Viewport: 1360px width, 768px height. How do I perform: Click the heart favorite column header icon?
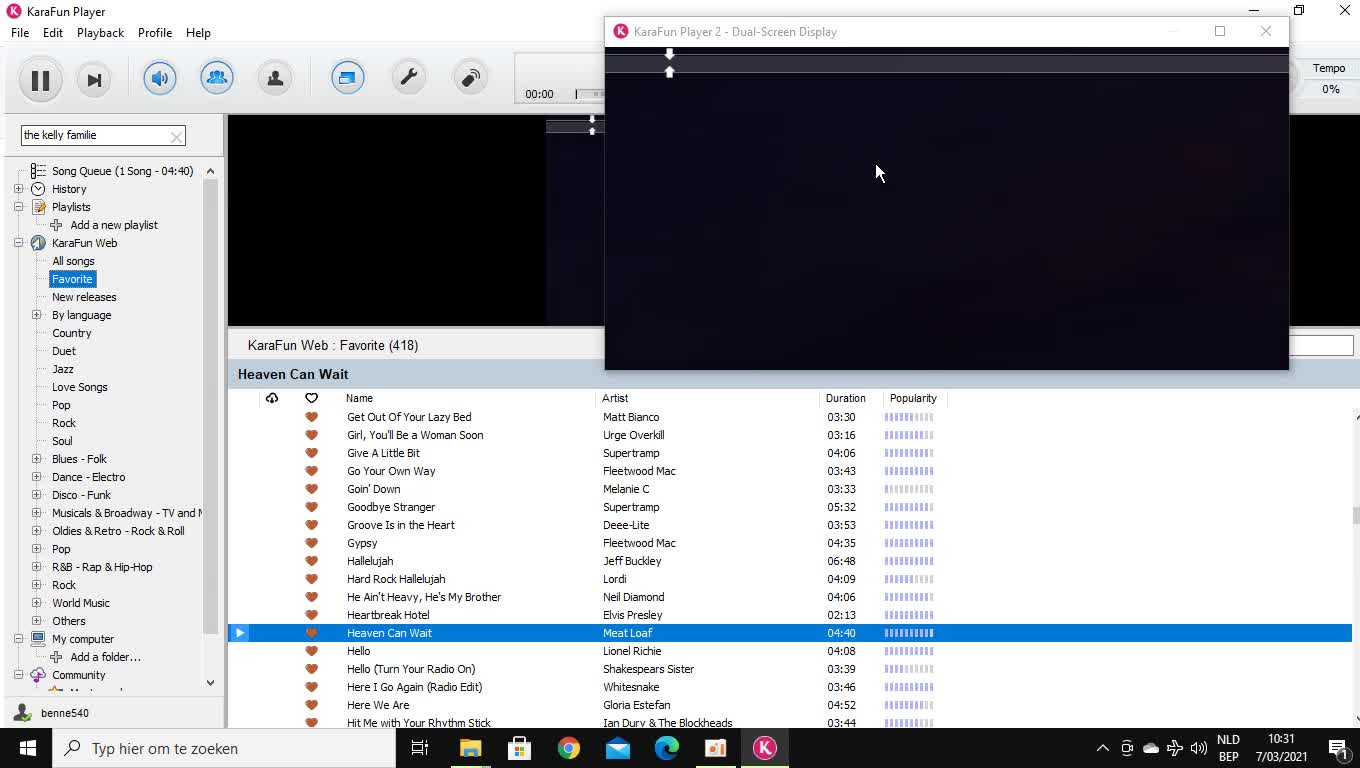(x=311, y=398)
